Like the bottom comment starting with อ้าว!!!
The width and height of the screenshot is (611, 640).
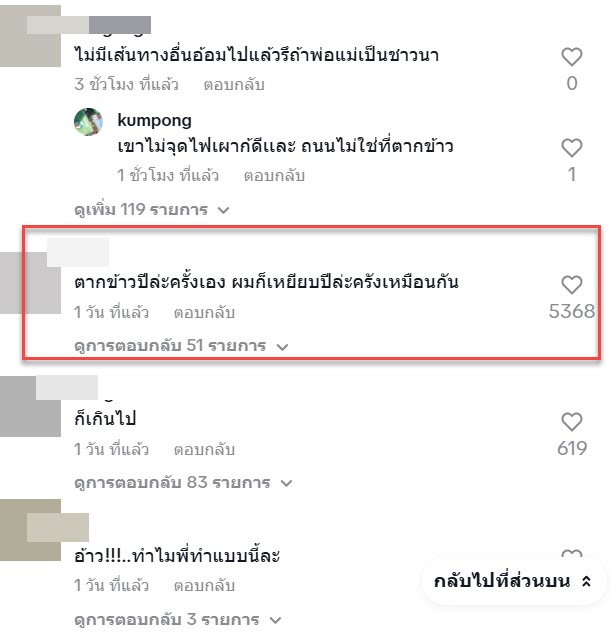[571, 556]
